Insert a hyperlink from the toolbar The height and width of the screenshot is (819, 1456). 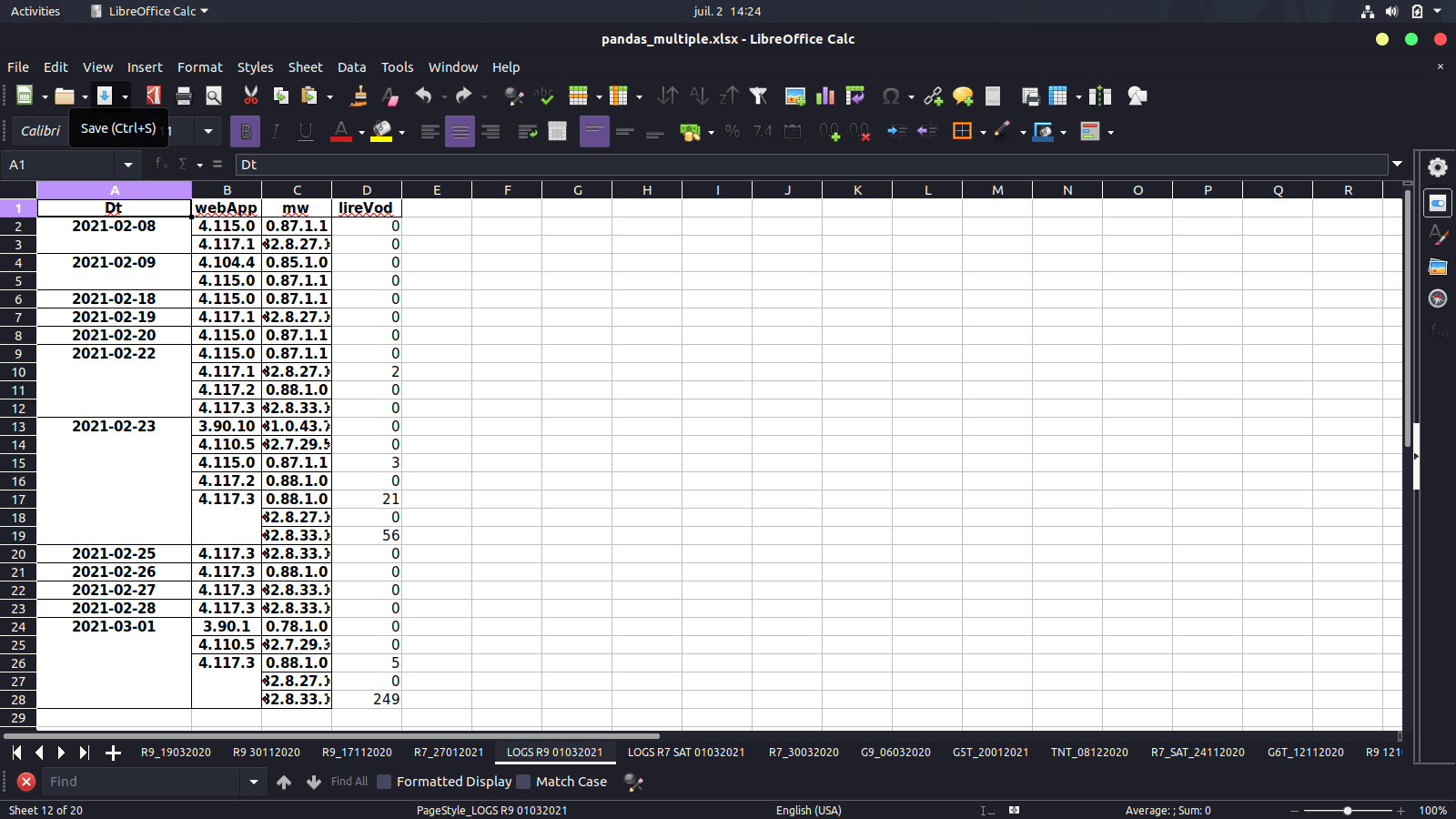[x=931, y=96]
